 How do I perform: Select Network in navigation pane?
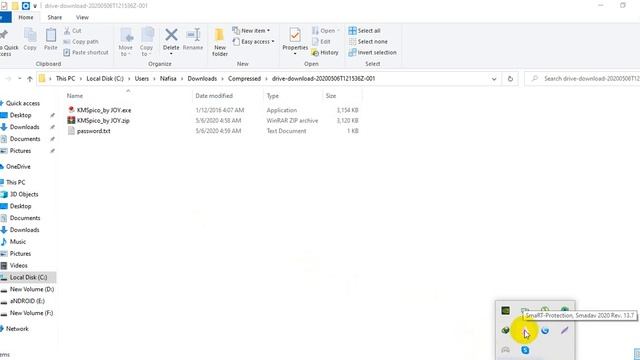click(x=17, y=329)
